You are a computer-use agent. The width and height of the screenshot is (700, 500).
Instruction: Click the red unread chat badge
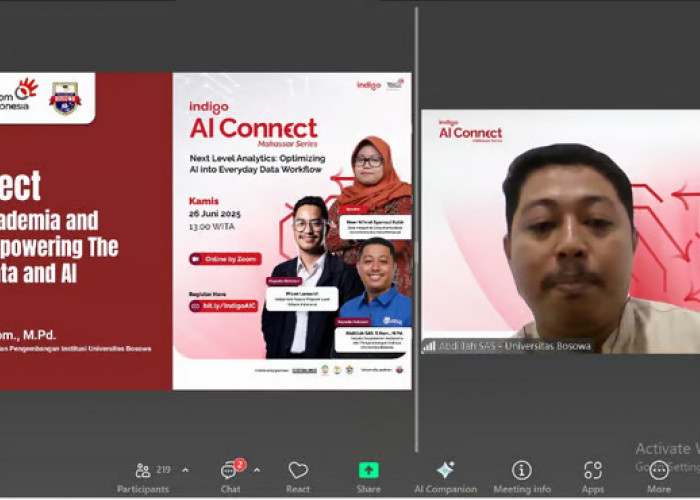coord(240,465)
